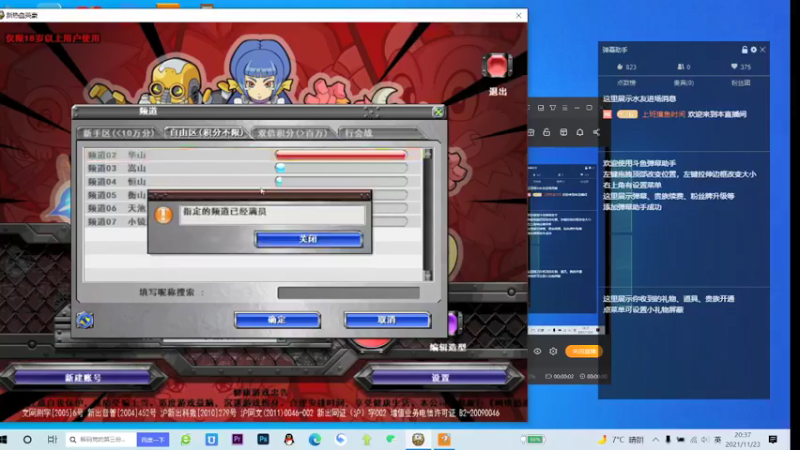Open gear settings beside orange button
Screen dimensions: 800x450
(553, 351)
